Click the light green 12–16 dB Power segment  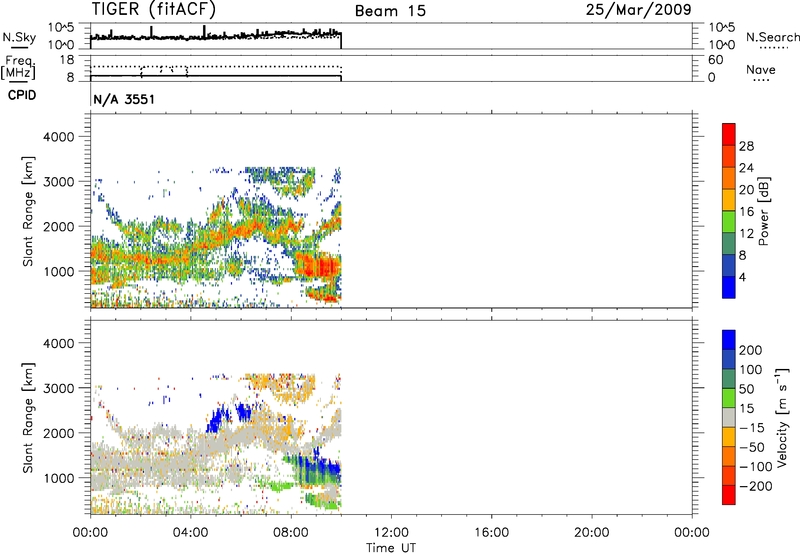click(729, 222)
